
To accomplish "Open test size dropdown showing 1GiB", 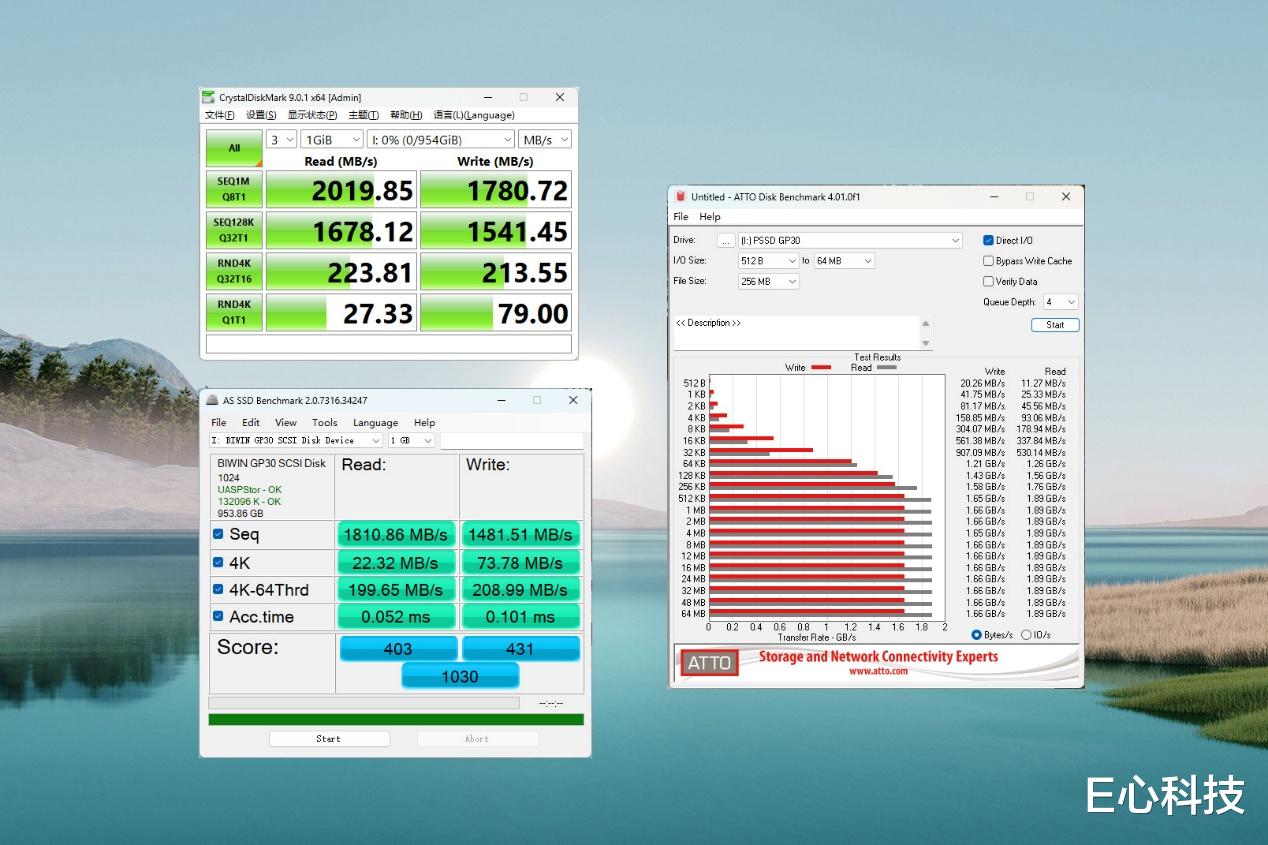I will [332, 140].
